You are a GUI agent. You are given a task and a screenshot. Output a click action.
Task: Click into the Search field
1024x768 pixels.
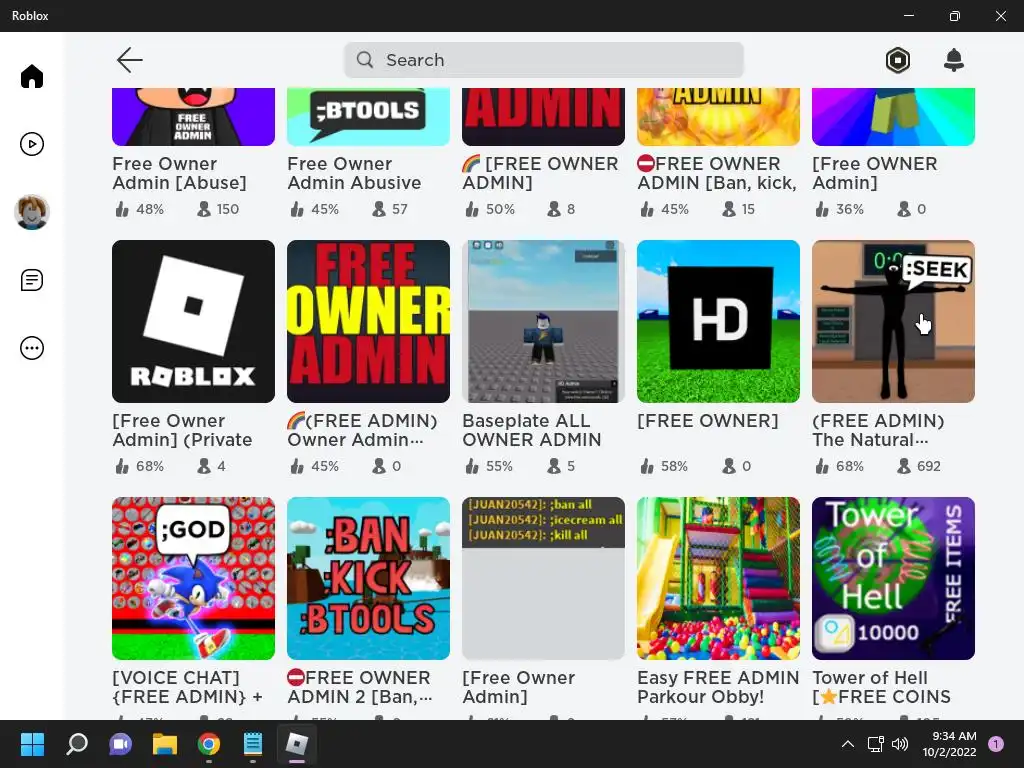pyautogui.click(x=543, y=60)
